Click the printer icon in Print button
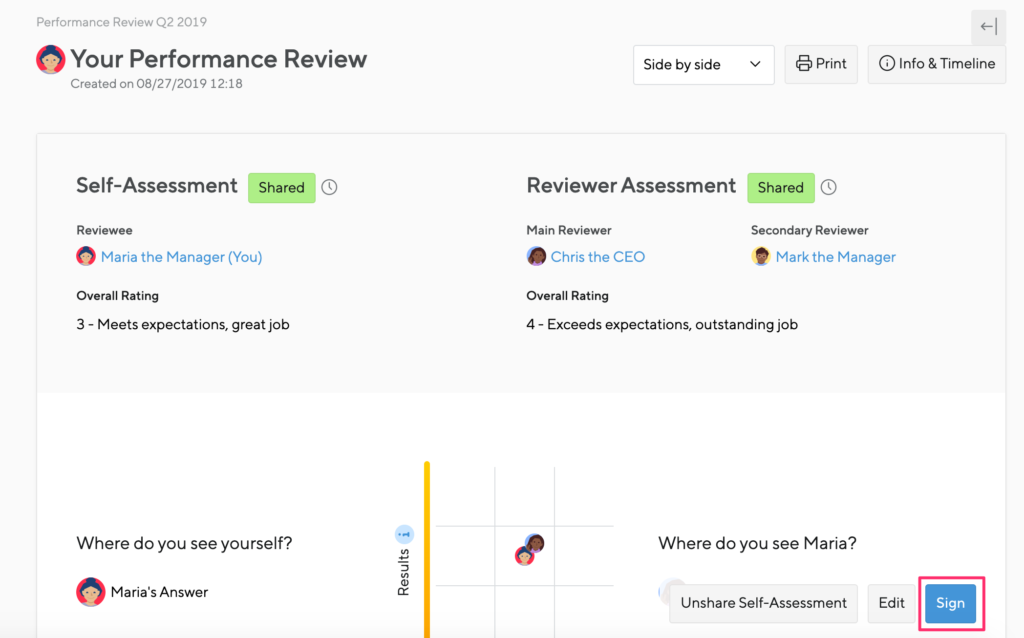 pyautogui.click(x=804, y=63)
